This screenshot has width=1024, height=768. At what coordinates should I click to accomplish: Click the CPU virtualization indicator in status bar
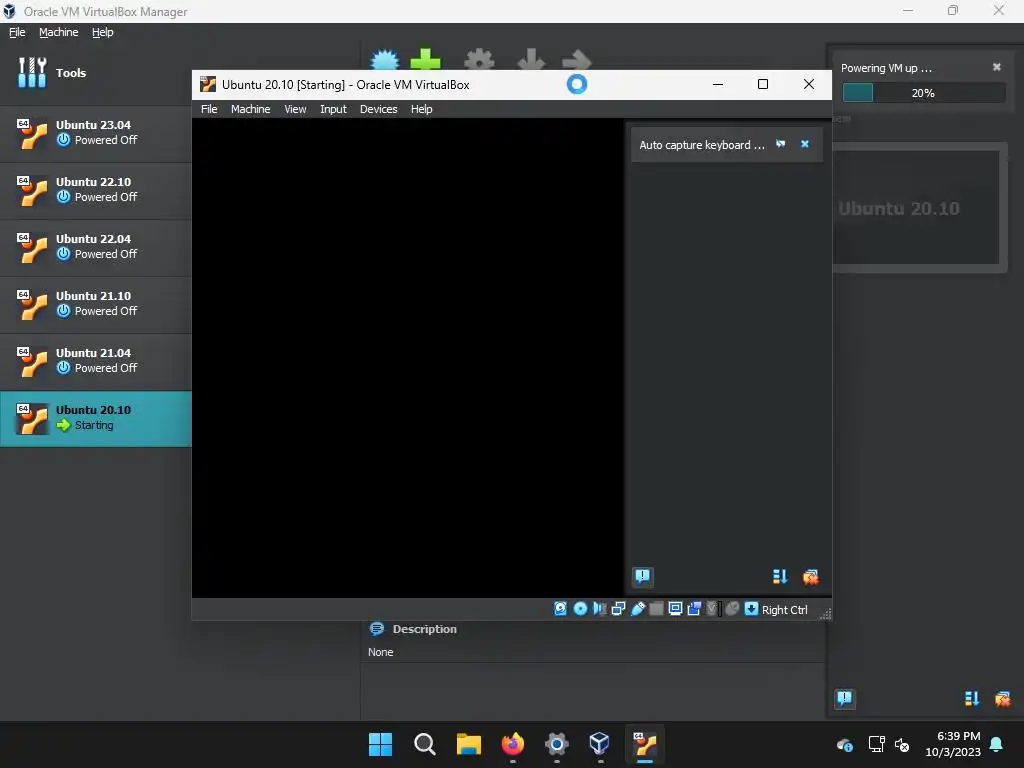coord(713,609)
